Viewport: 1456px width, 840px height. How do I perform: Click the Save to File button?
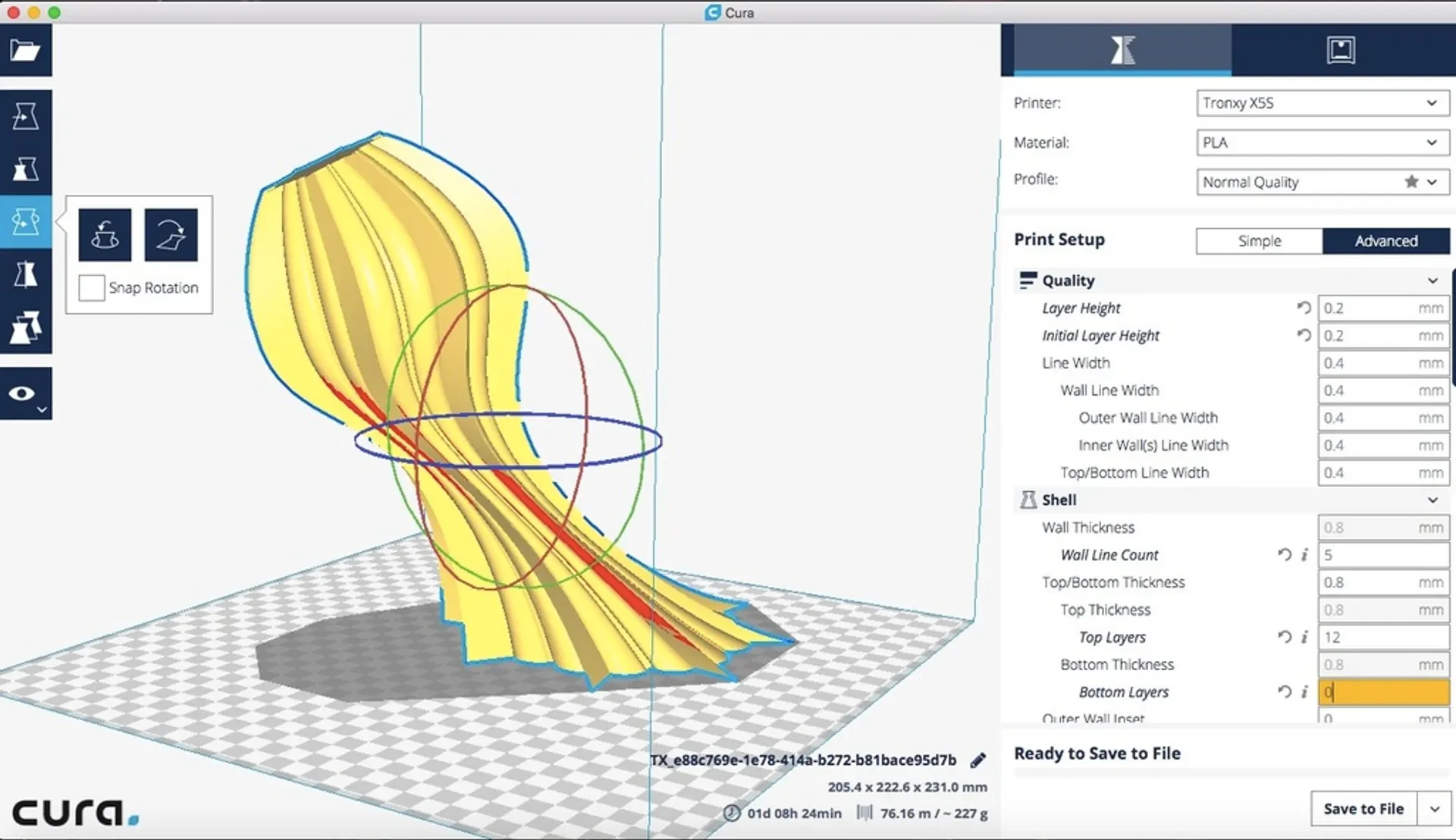1363,809
